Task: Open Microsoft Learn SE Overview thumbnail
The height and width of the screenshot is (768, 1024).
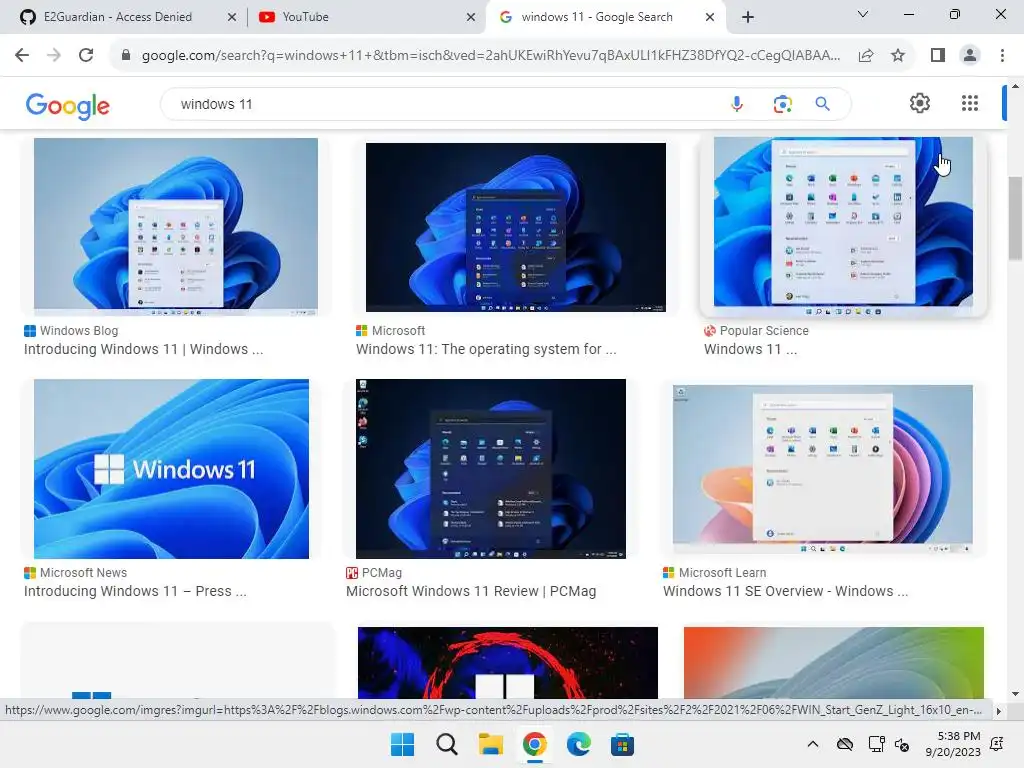Action: [822, 469]
